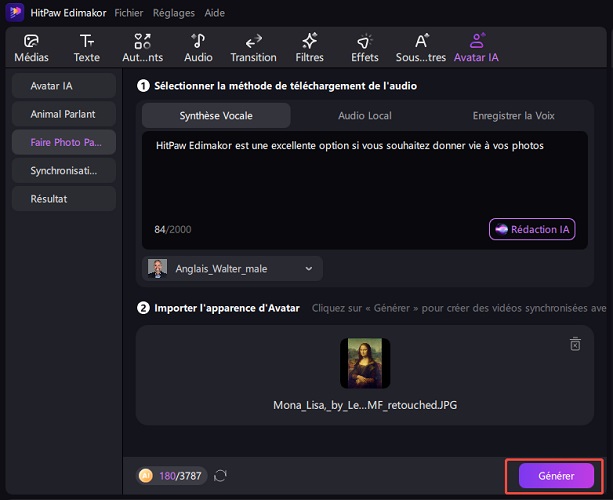The height and width of the screenshot is (500, 613).
Task: Open the Filtres tool
Action: click(309, 48)
